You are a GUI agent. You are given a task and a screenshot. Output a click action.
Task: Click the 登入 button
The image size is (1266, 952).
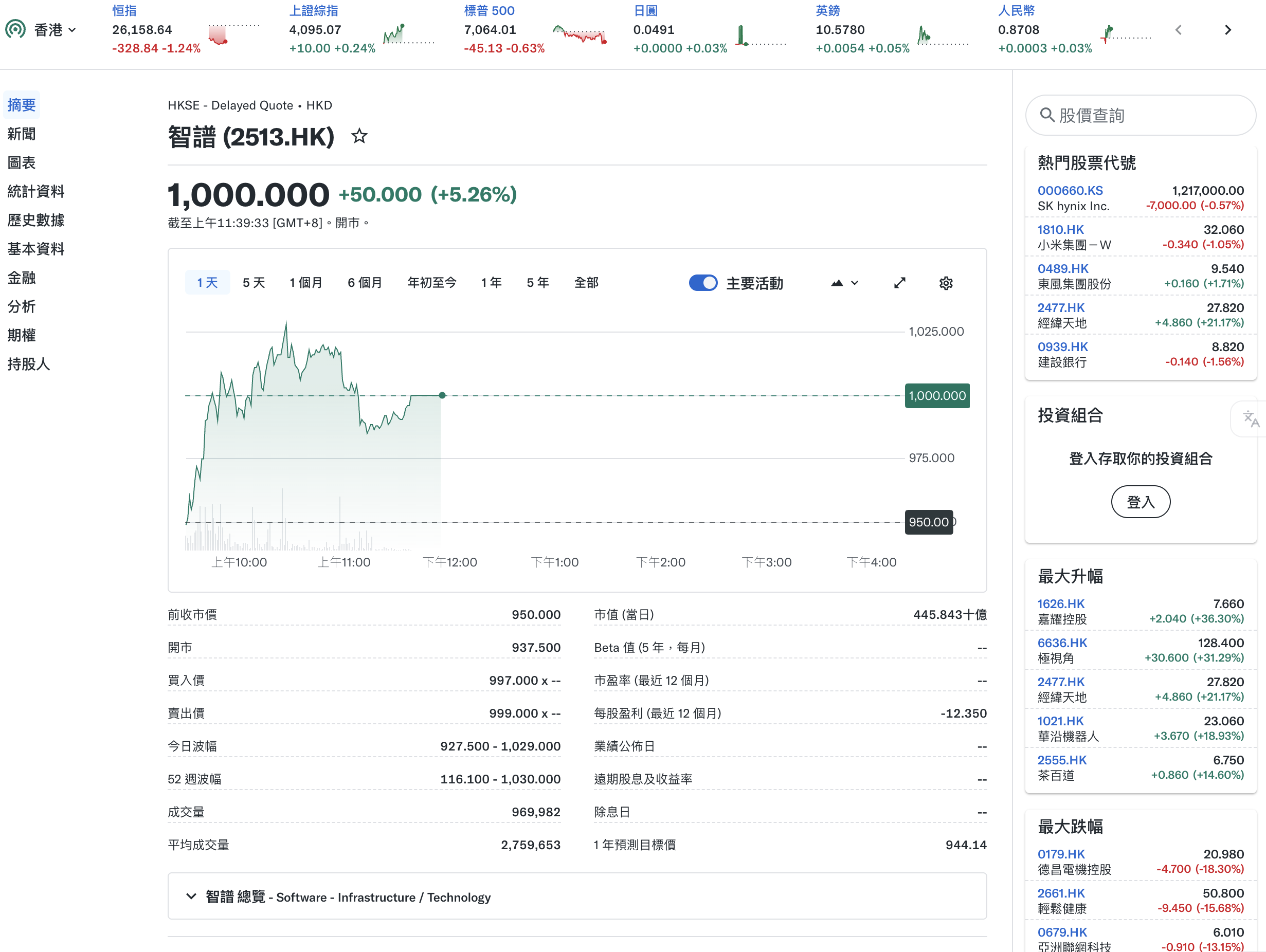click(x=1140, y=502)
